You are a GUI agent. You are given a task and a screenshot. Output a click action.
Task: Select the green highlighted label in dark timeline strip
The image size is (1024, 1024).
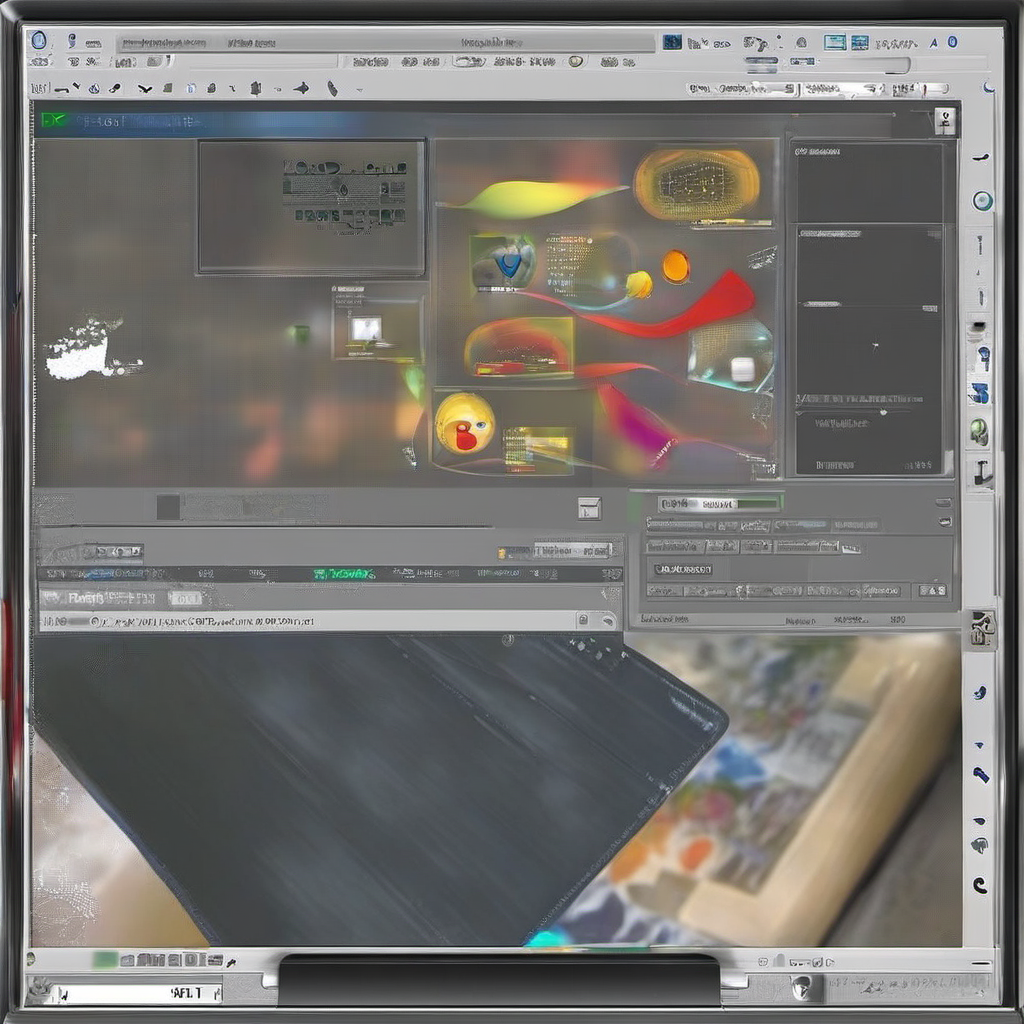click(343, 574)
